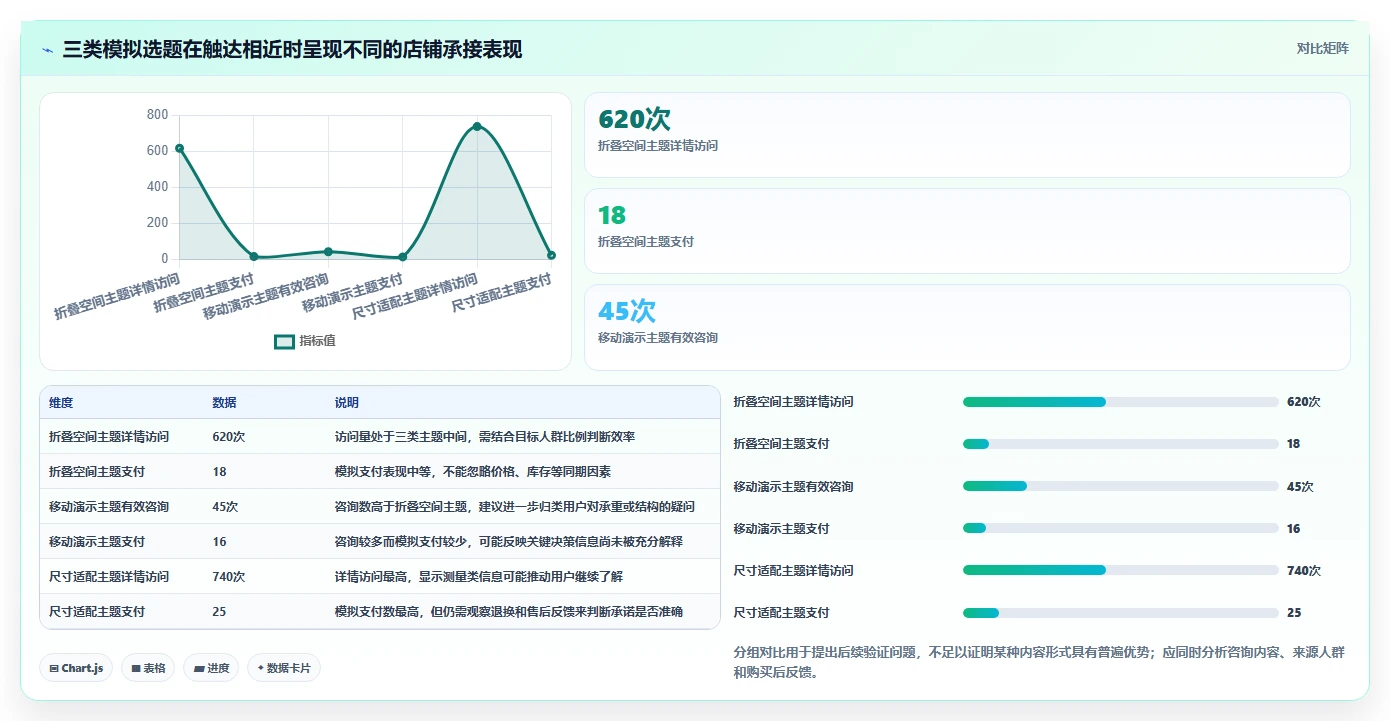Toggle the 指标值 chart legend
This screenshot has width=1390, height=721.
pyautogui.click(x=305, y=341)
